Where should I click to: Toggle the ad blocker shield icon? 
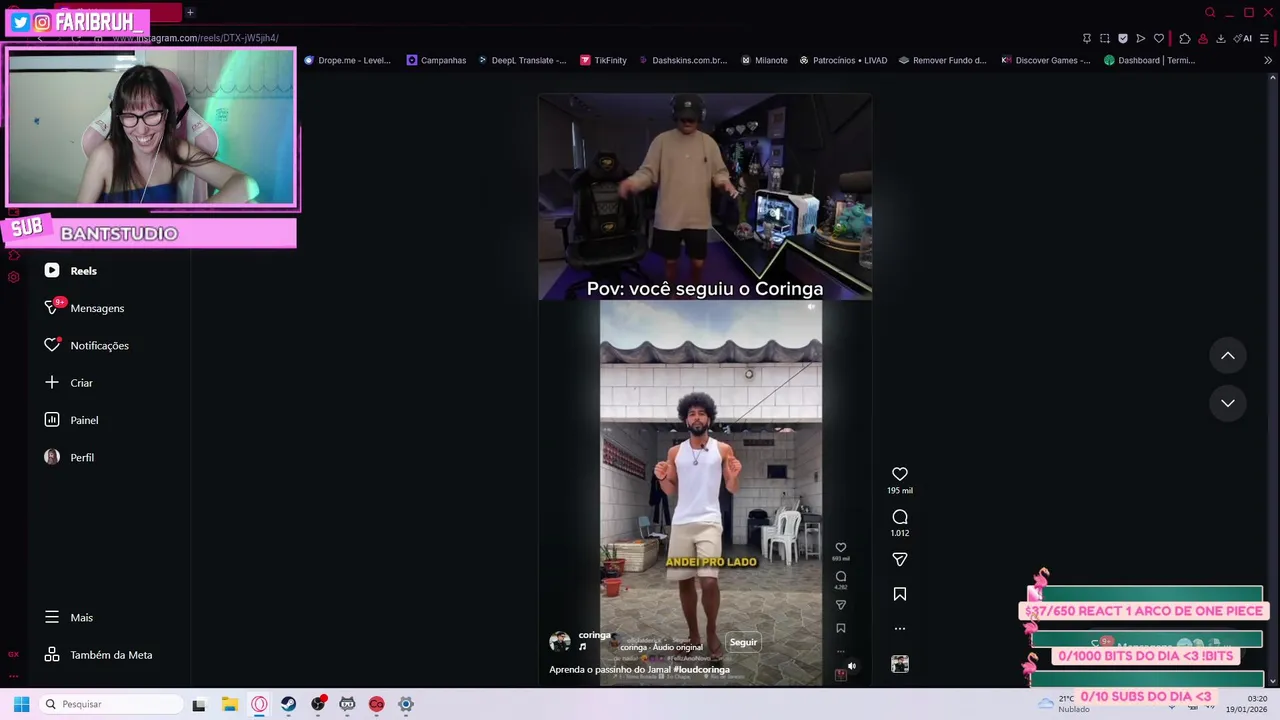pos(1123,38)
